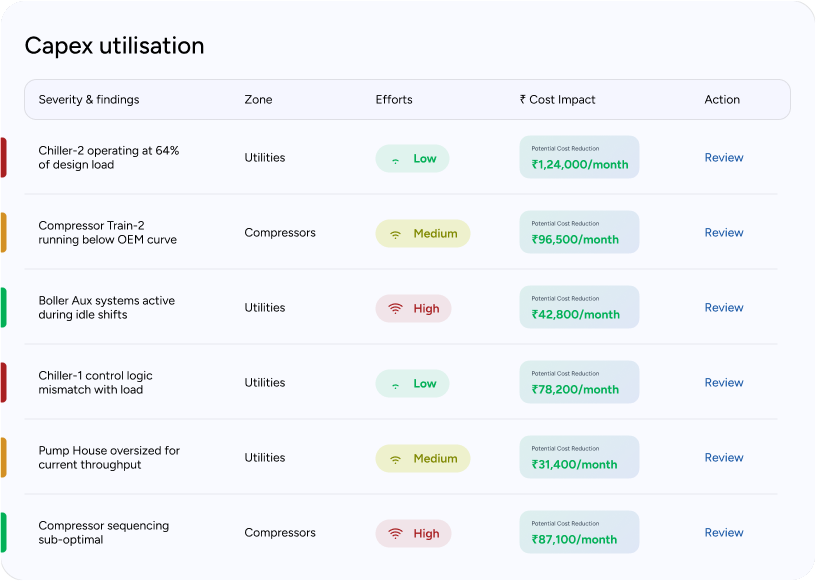Review the Chiller-2 operating at 64% finding

coord(723,158)
